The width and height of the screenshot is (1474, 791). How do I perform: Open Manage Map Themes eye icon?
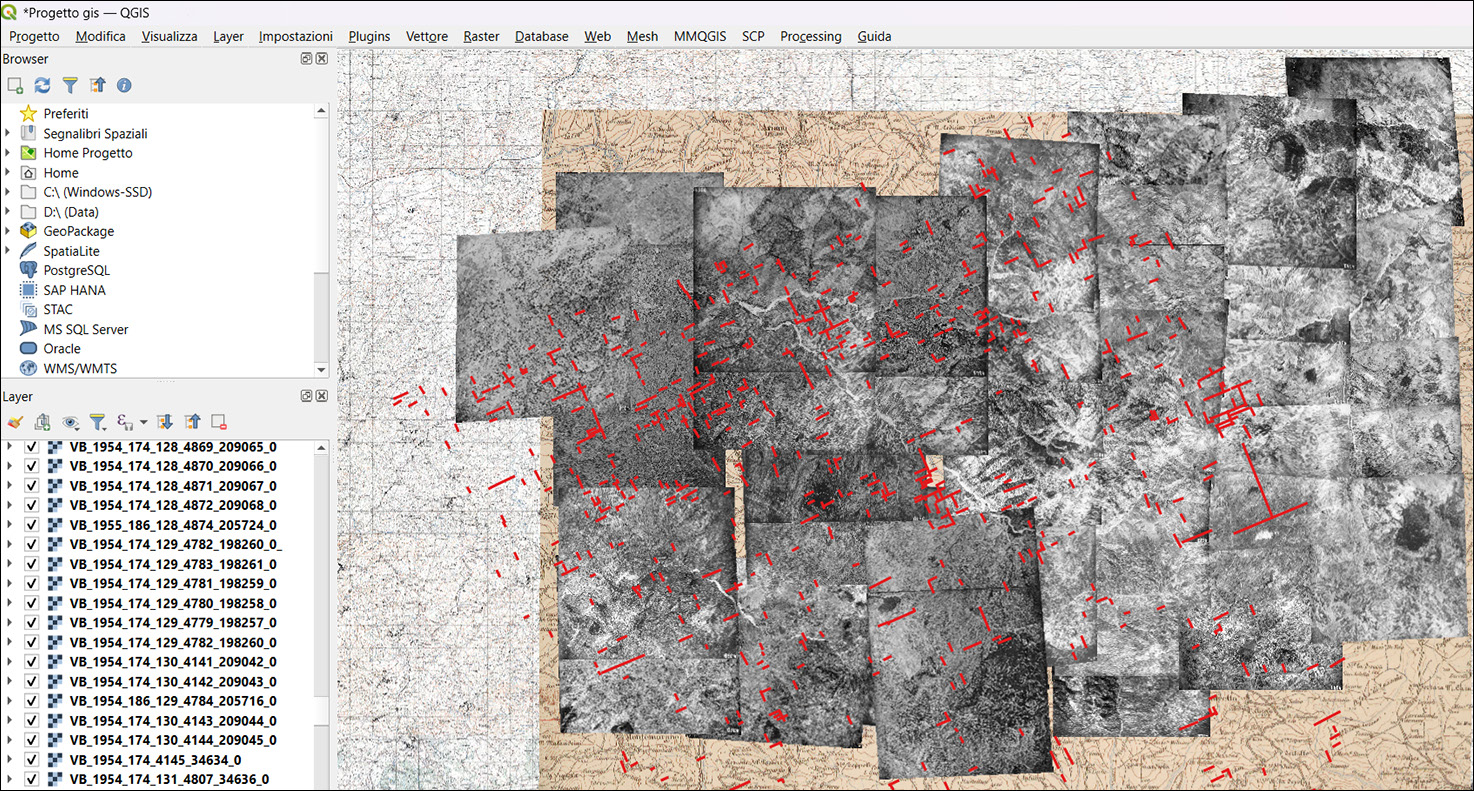[70, 423]
